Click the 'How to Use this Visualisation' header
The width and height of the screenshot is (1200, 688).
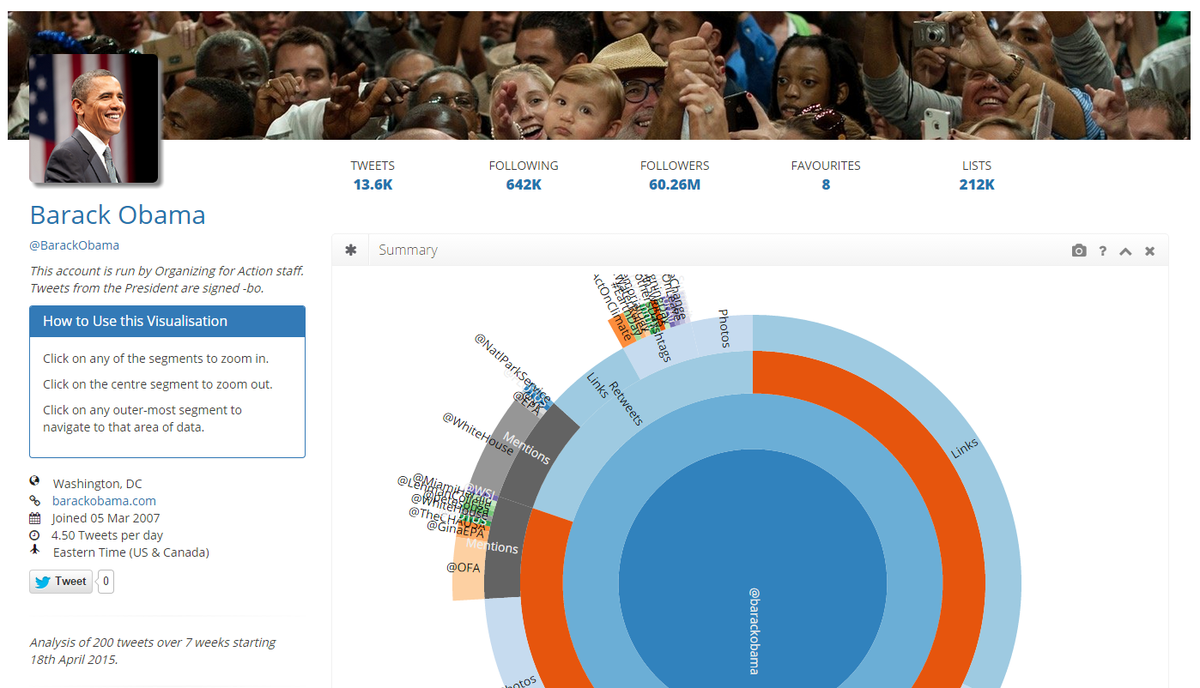coord(167,321)
